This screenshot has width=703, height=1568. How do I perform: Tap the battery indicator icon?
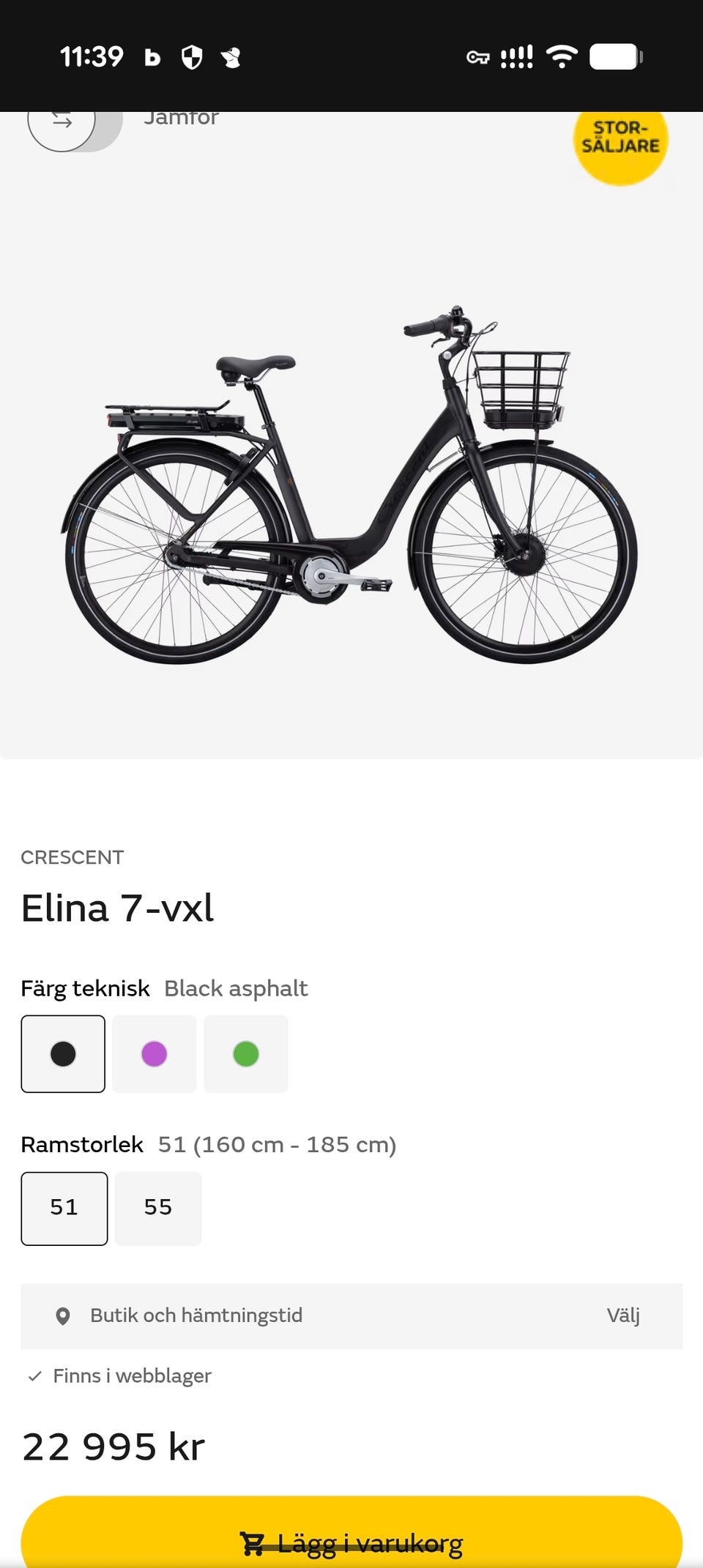615,56
